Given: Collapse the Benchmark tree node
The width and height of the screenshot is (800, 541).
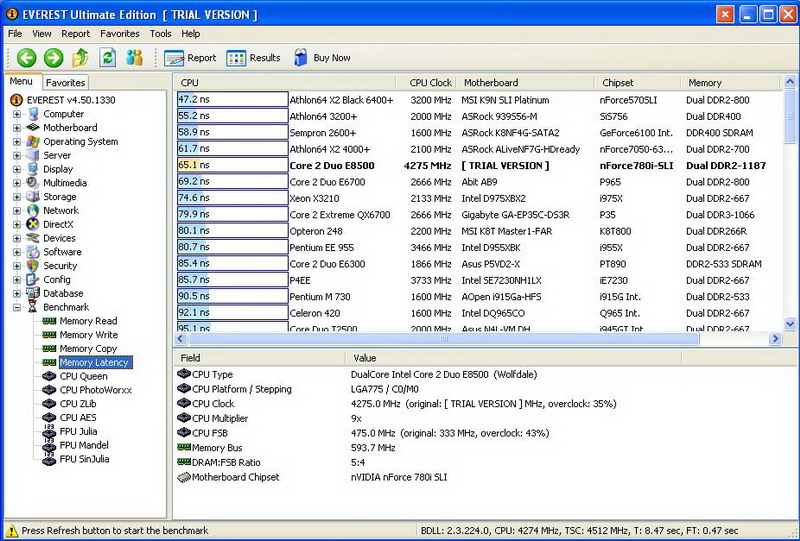Looking at the screenshot, I should tap(17, 307).
